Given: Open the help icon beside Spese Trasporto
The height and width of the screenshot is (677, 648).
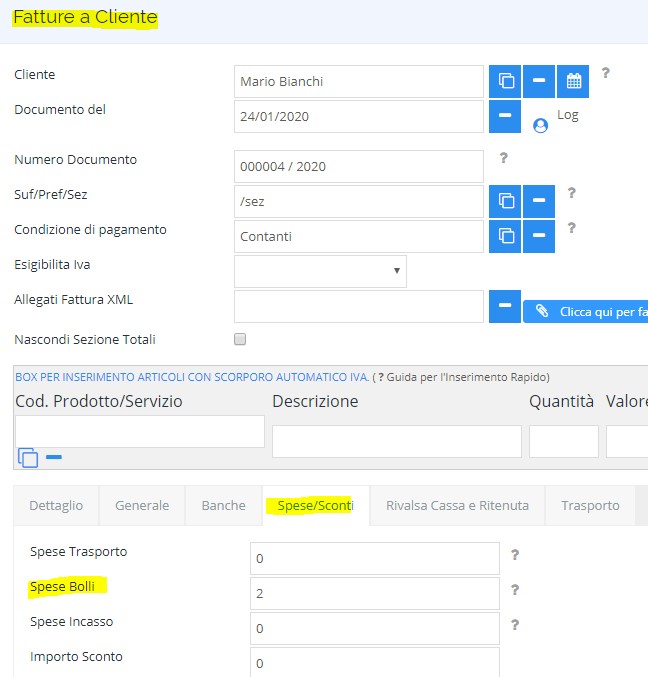Looking at the screenshot, I should coord(515,554).
